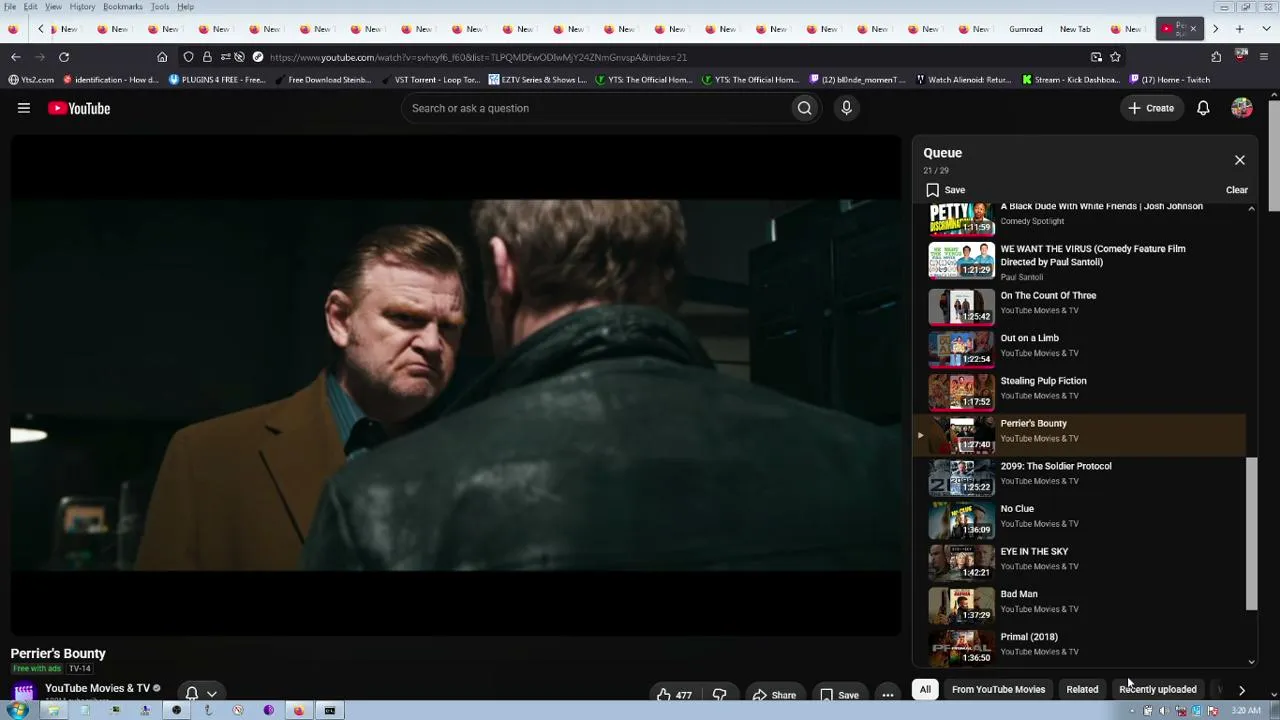Screen dimensions: 1280x720
Task: Open the View menu
Action: pyautogui.click(x=54, y=7)
